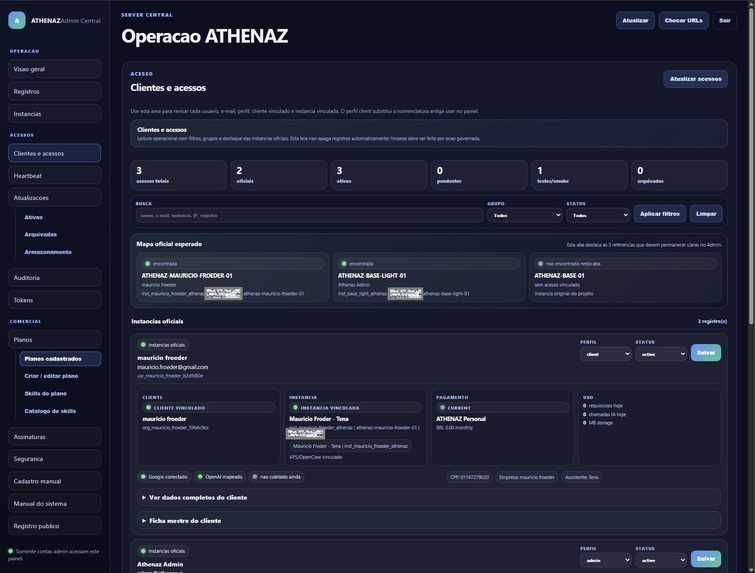Click Checar URLs button

[684, 21]
